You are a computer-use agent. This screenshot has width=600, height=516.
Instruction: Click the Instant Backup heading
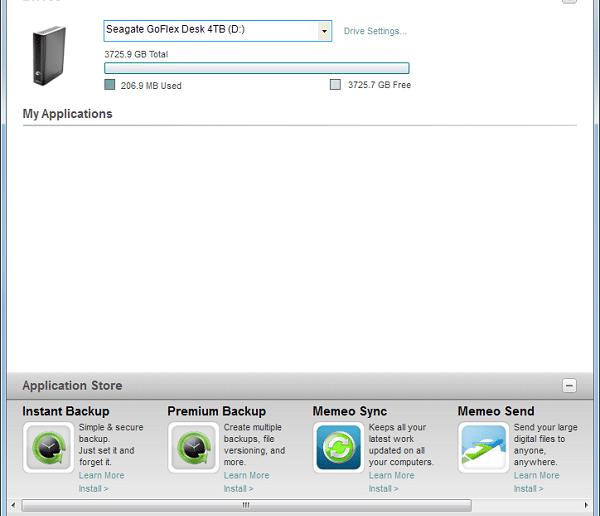coord(66,411)
